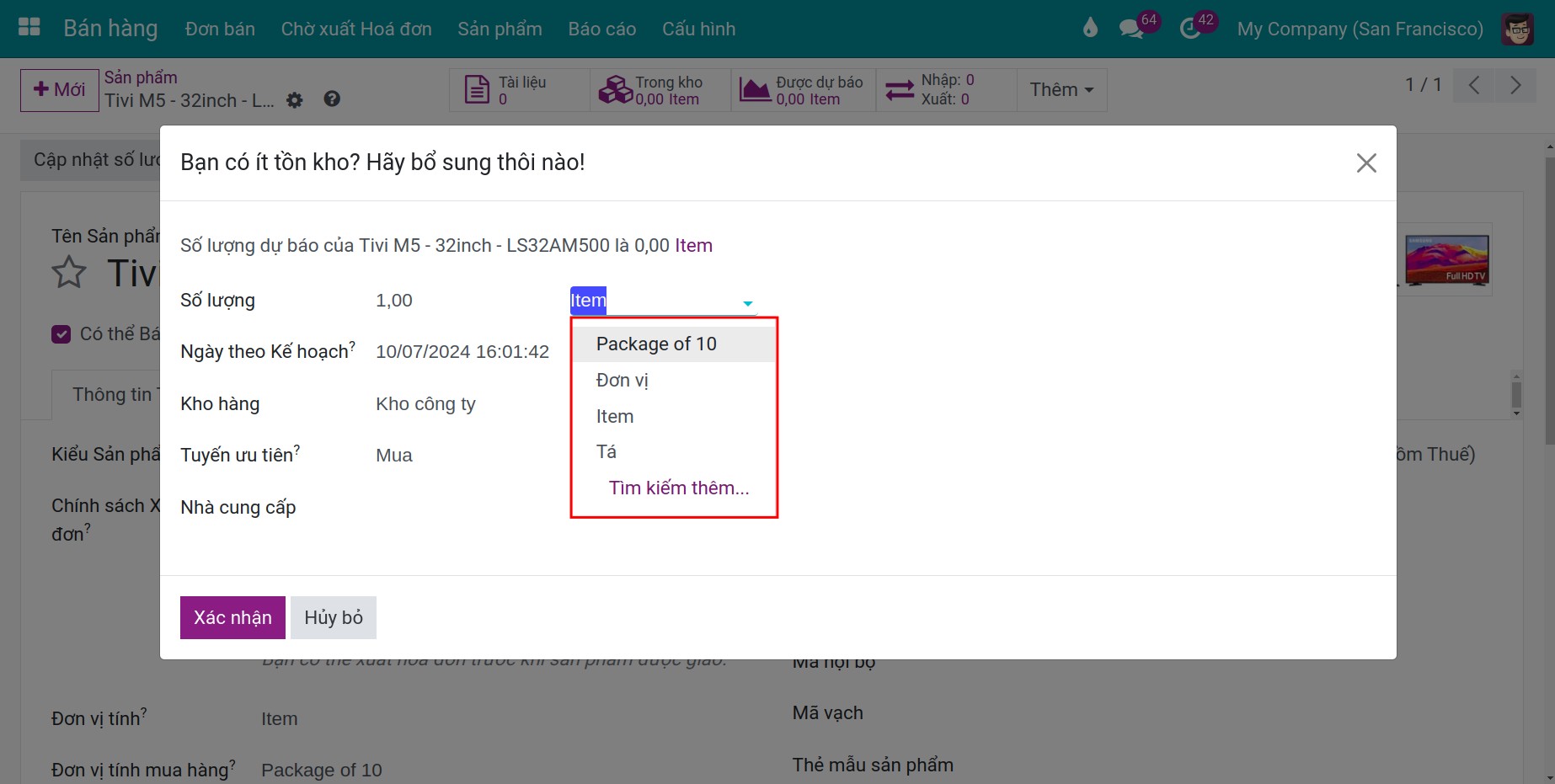Click the Kho công ty warehouse field
Image resolution: width=1555 pixels, height=784 pixels.
(425, 404)
